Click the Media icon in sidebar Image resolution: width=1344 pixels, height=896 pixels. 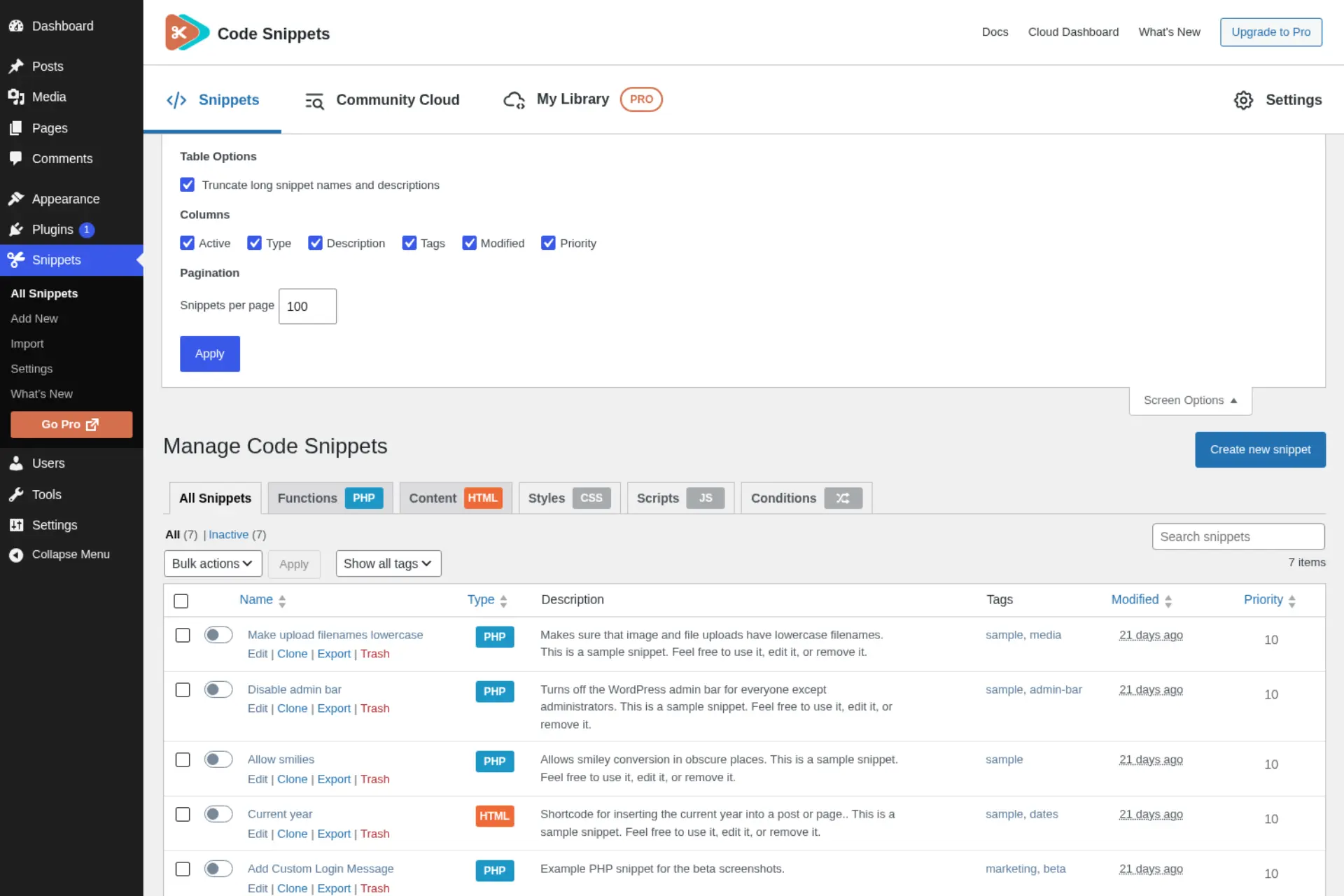[16, 97]
